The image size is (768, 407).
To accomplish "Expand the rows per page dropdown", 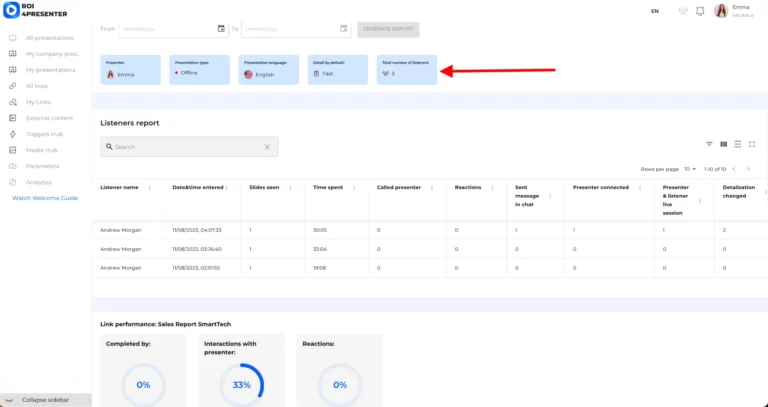I will 690,169.
